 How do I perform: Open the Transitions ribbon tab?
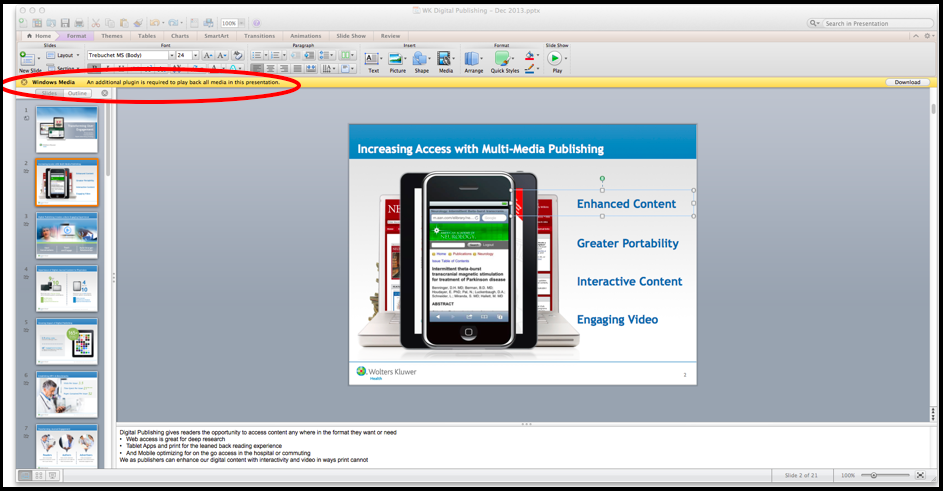click(x=259, y=36)
